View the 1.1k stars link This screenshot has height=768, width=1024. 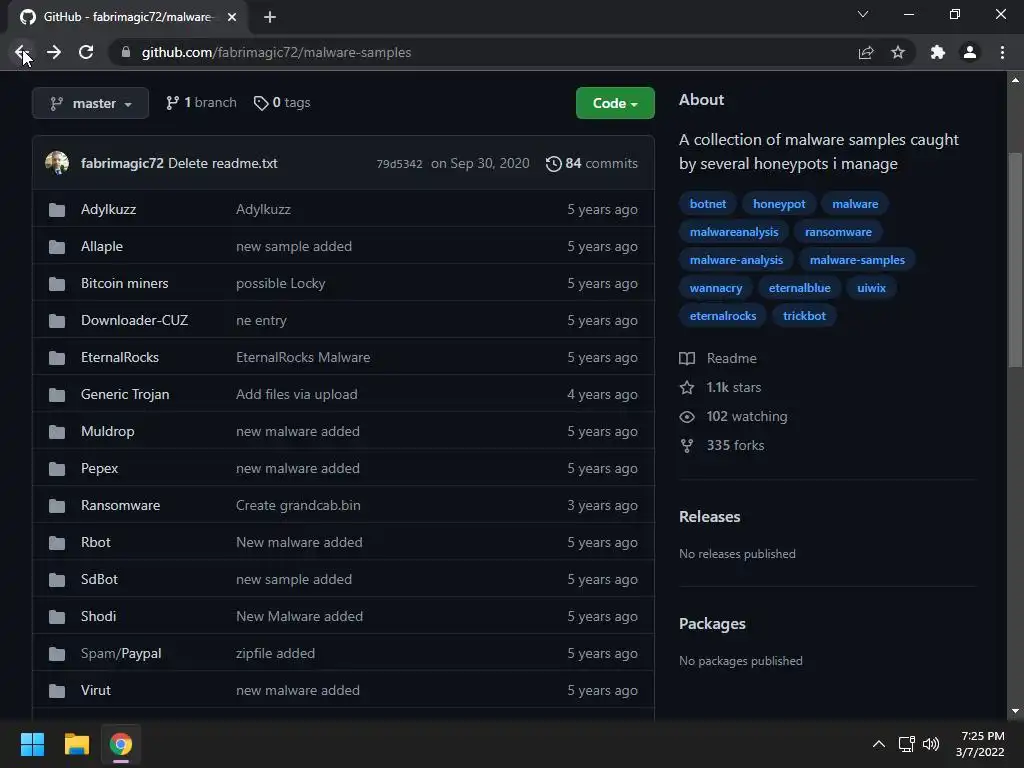pyautogui.click(x=720, y=387)
